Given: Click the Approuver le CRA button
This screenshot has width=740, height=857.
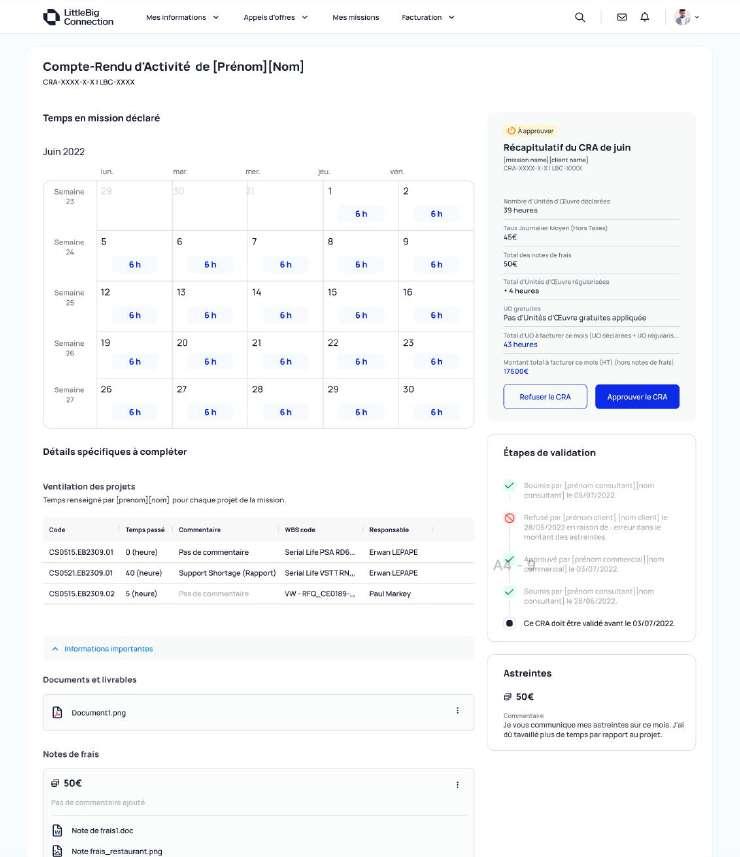Looking at the screenshot, I should [x=637, y=397].
